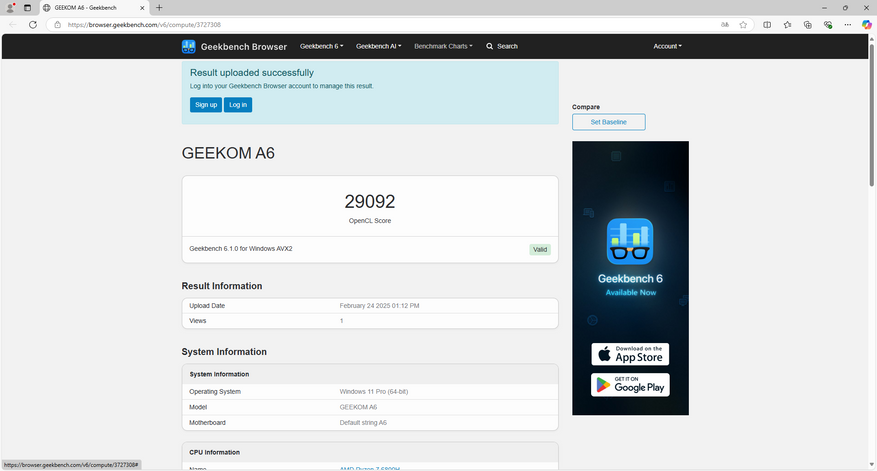Click the Log in button
The image size is (877, 471).
coord(238,105)
